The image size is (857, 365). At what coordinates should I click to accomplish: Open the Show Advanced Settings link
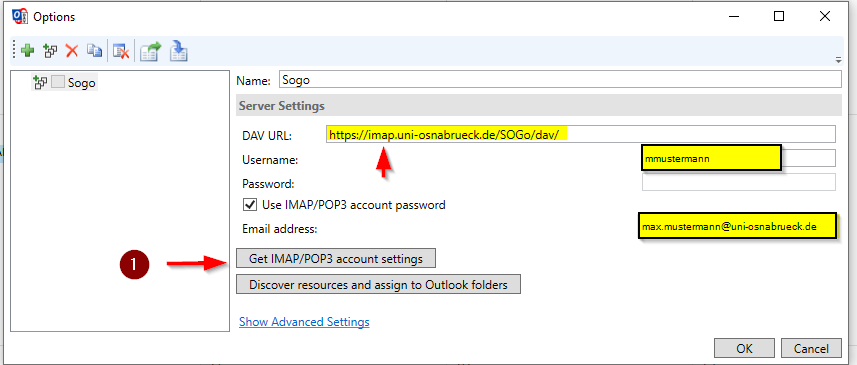pyautogui.click(x=304, y=322)
